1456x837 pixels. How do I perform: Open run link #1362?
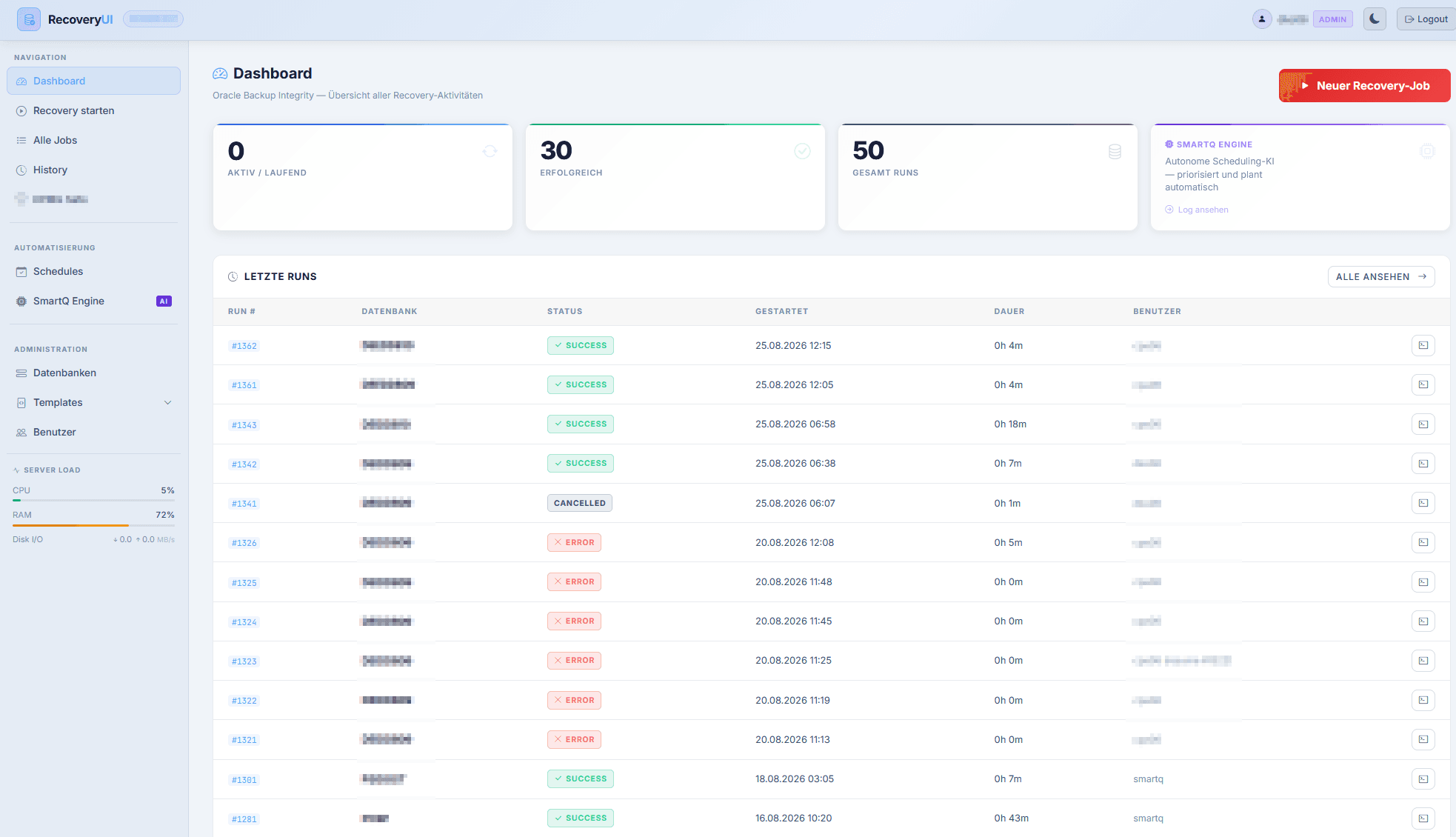tap(244, 346)
